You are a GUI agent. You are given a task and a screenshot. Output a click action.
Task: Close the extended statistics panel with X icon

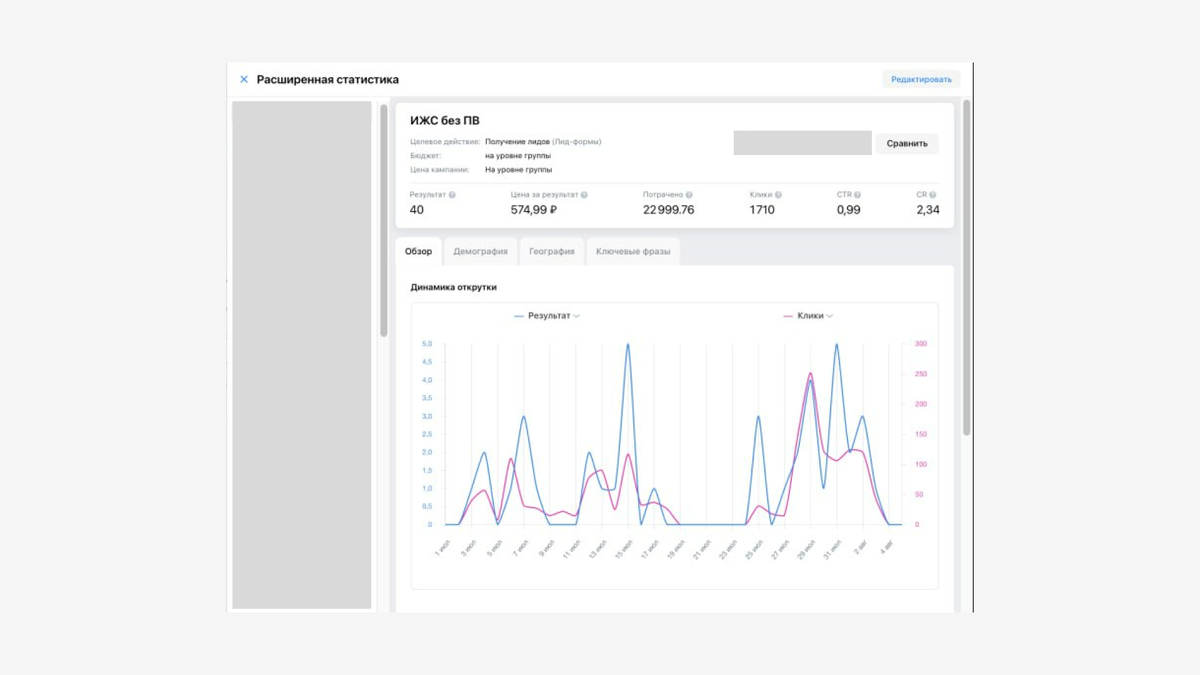coord(244,79)
